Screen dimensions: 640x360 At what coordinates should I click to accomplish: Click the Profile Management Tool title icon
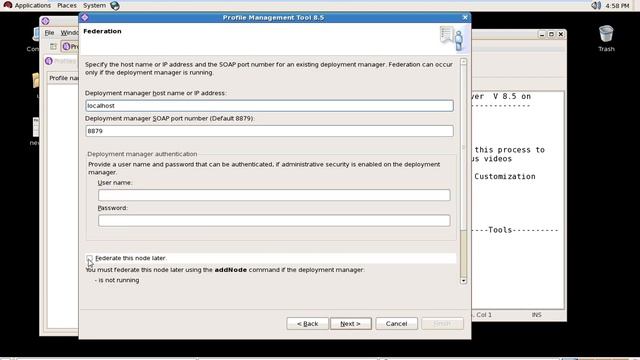tap(85, 17)
